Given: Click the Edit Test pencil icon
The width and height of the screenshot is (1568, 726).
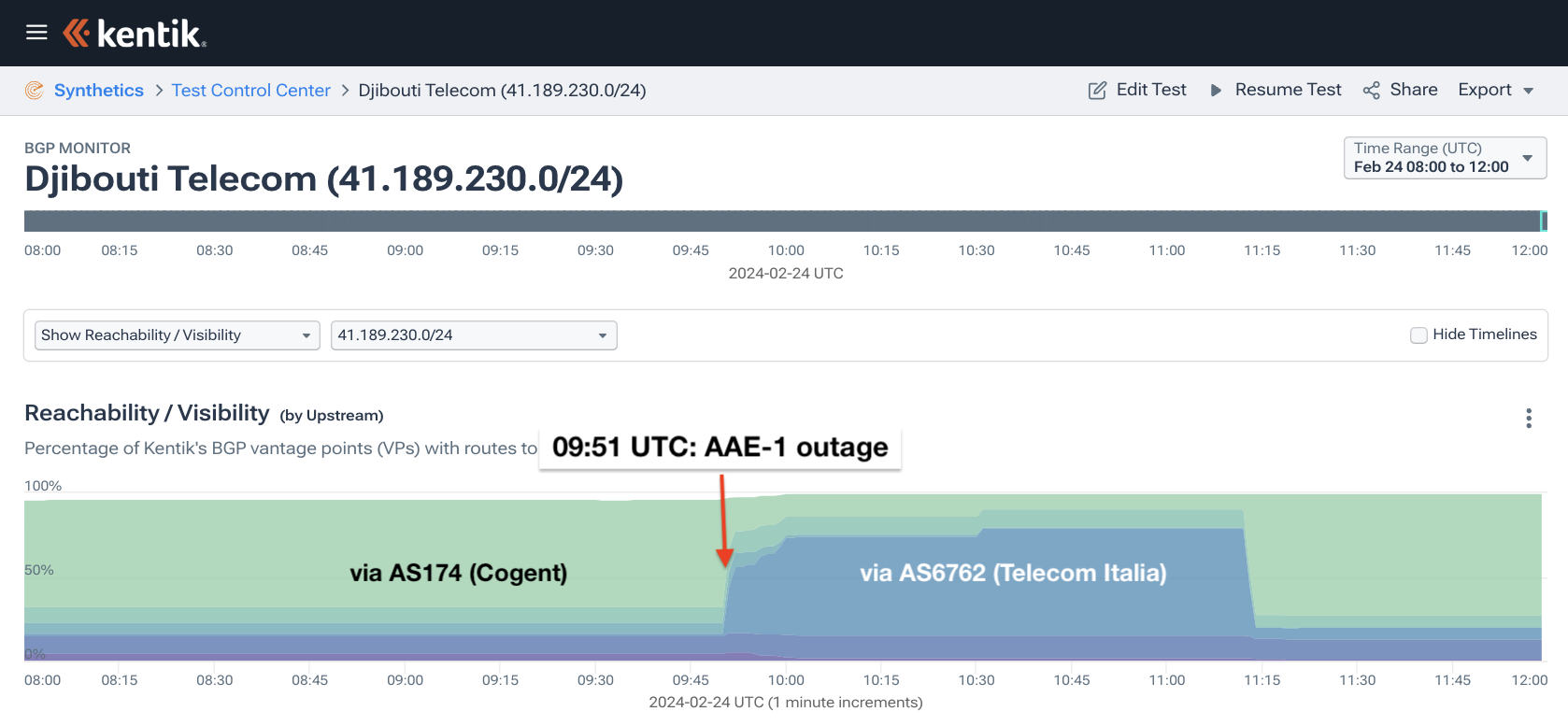Looking at the screenshot, I should pyautogui.click(x=1097, y=91).
